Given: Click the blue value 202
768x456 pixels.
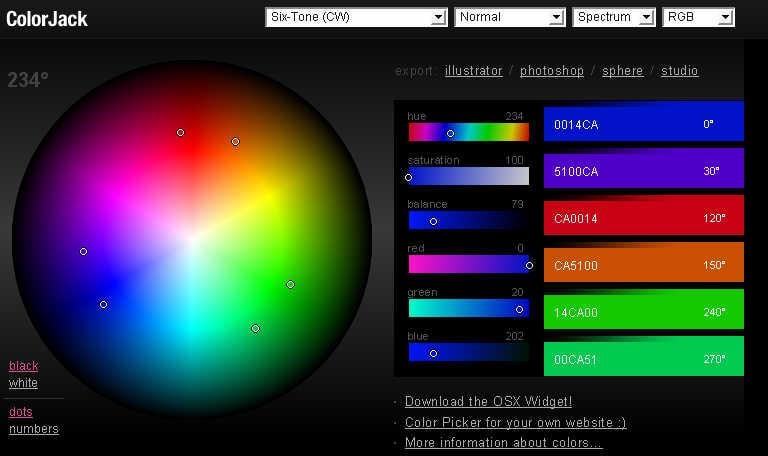Looking at the screenshot, I should point(514,336).
